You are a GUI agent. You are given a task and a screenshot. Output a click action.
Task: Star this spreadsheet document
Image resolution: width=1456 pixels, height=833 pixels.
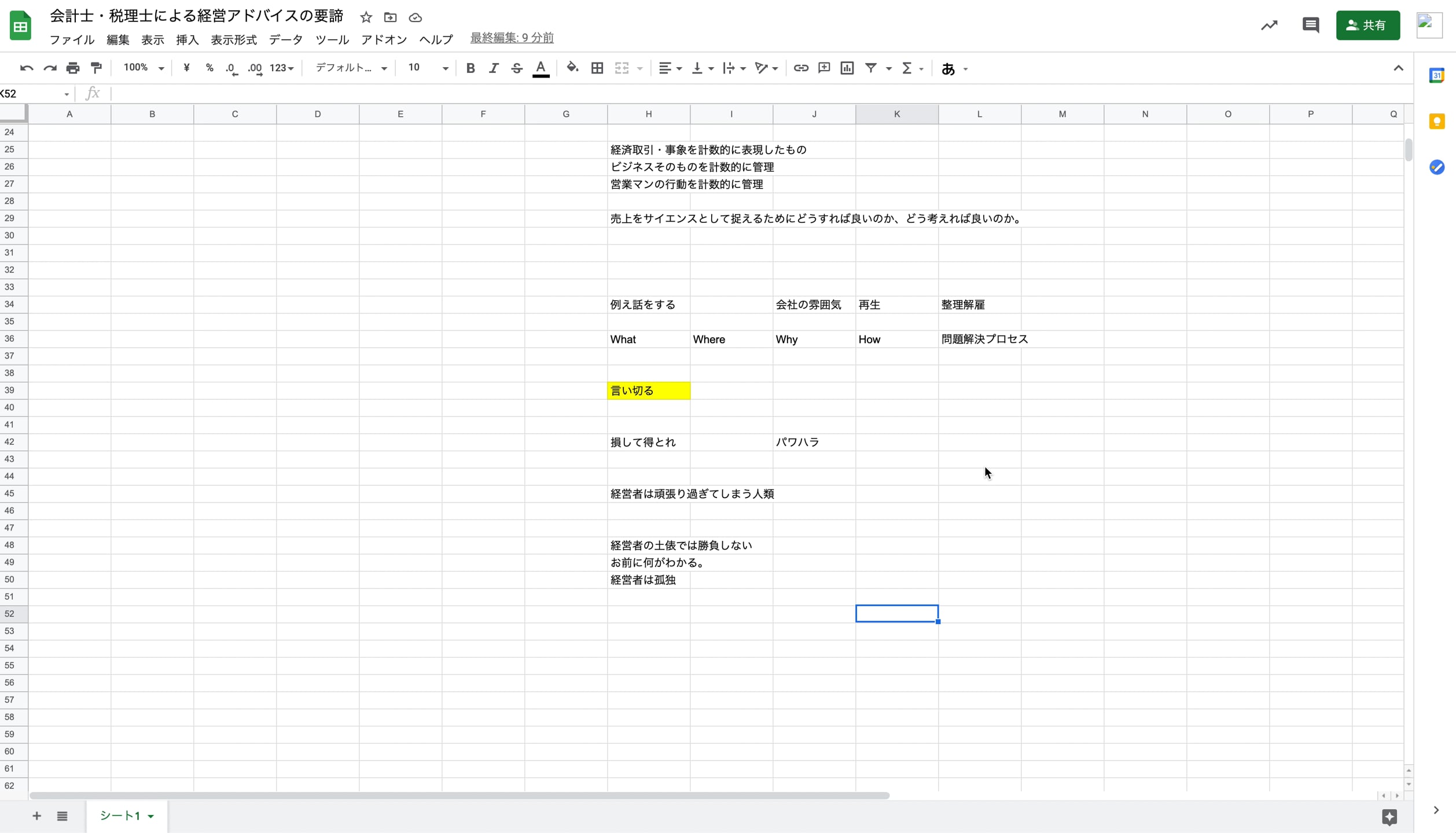[366, 17]
